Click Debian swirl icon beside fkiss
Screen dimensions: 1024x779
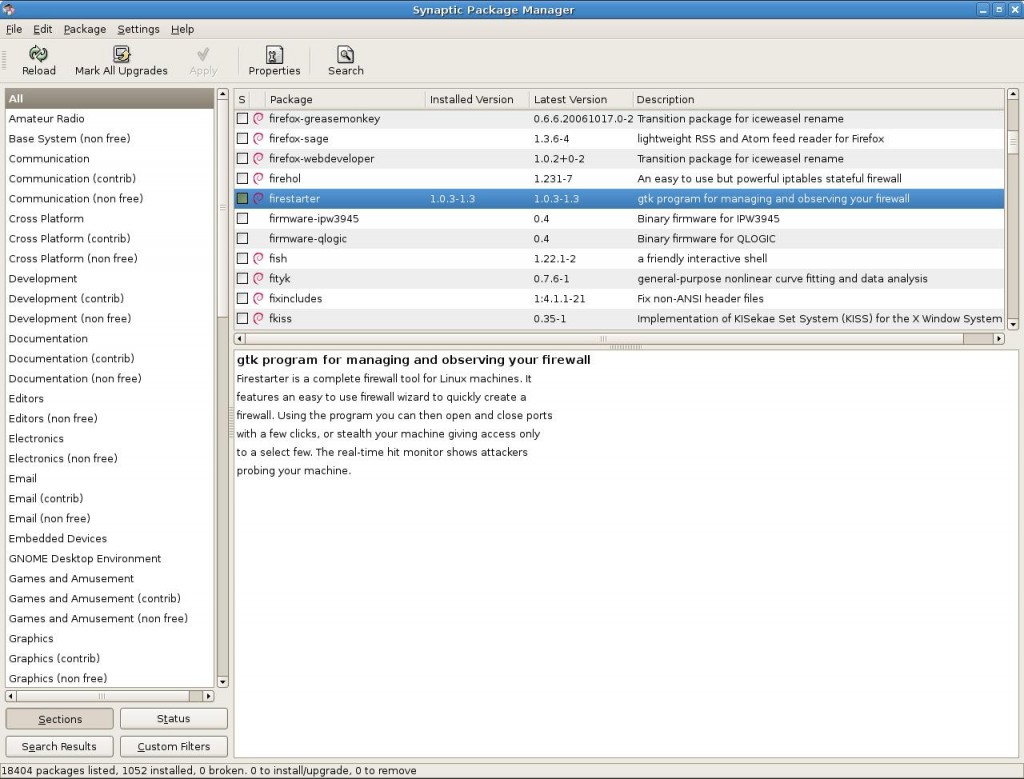tap(259, 318)
